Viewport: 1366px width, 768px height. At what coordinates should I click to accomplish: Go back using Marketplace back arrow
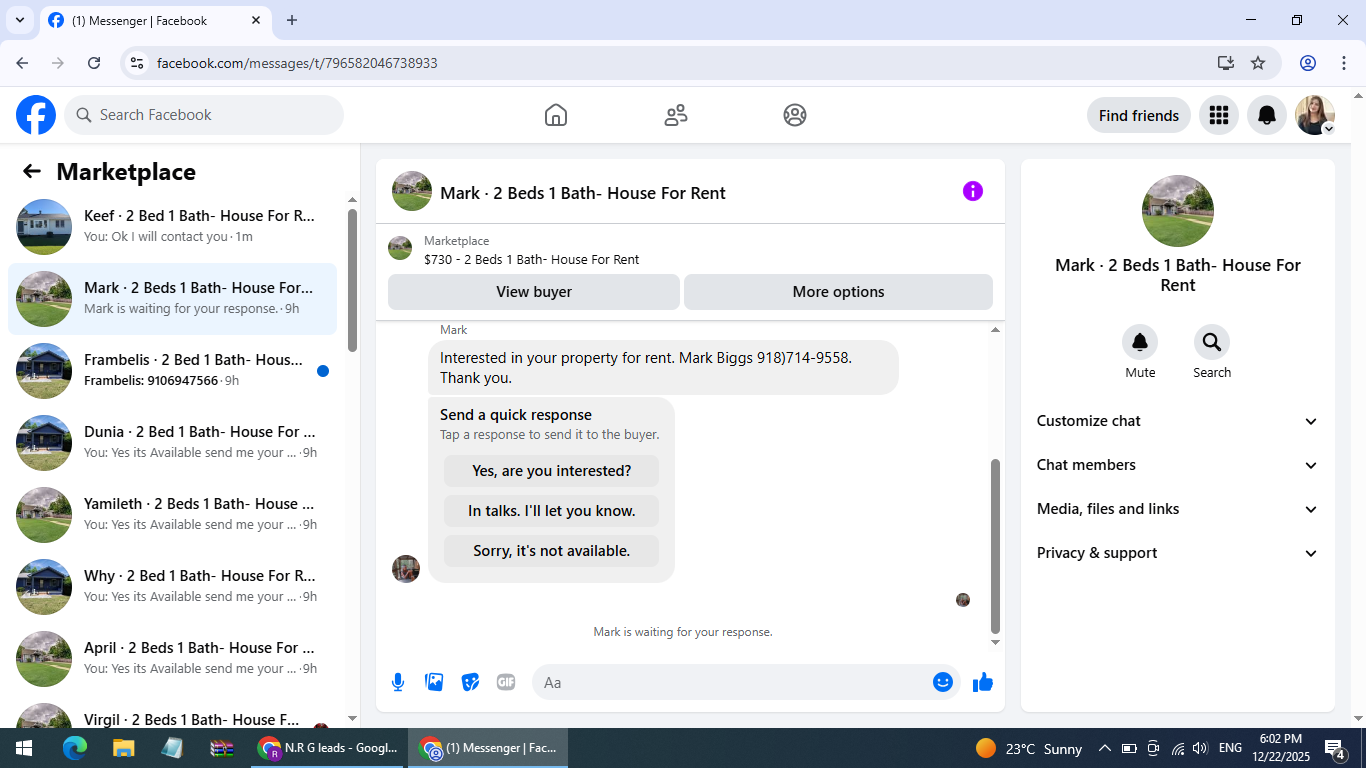[x=32, y=171]
